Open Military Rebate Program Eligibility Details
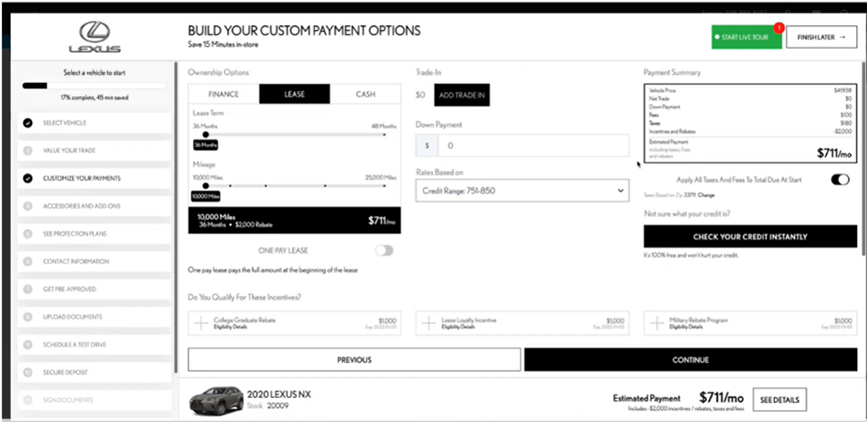This screenshot has width=867, height=422. (686, 327)
